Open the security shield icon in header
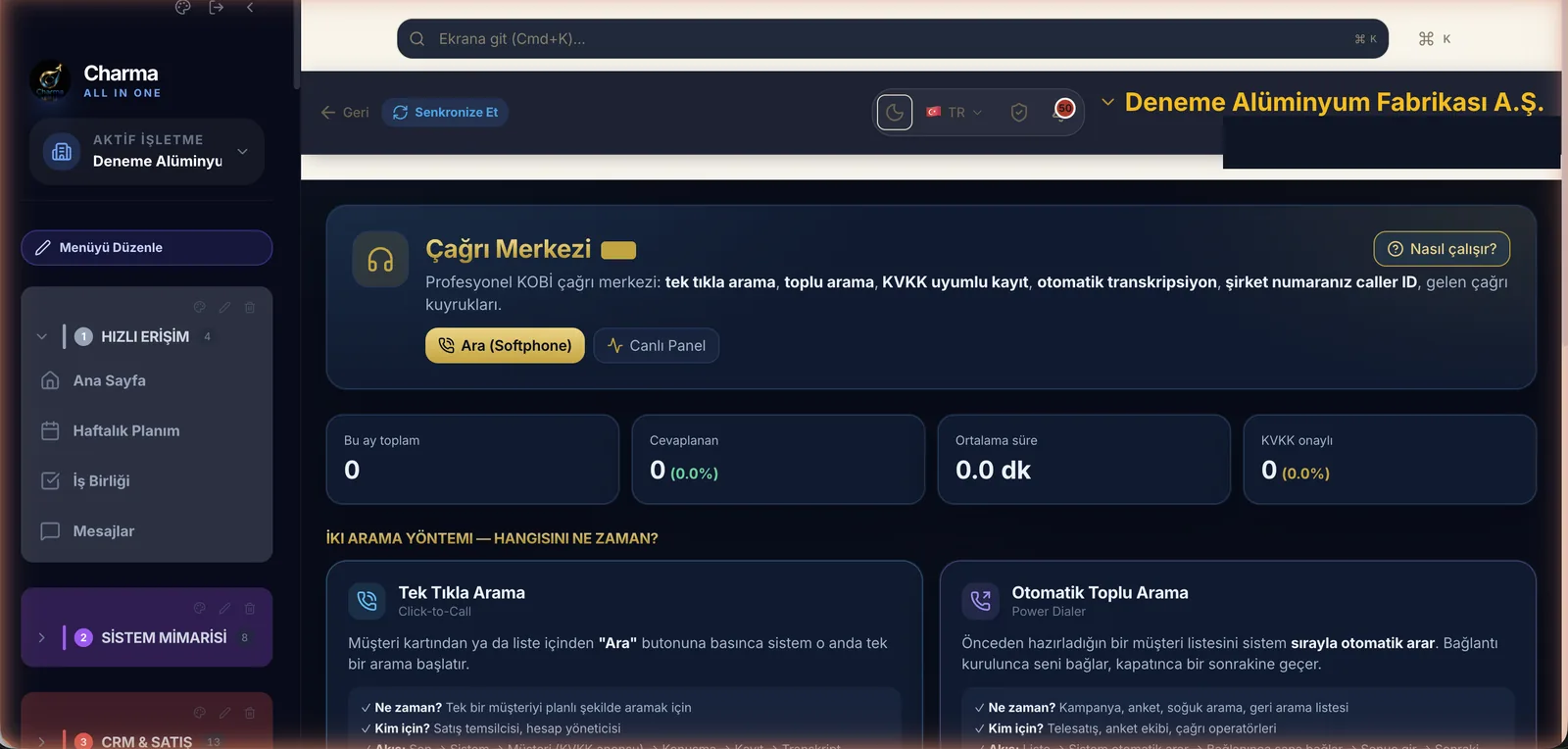The image size is (1568, 749). pos(1019,113)
